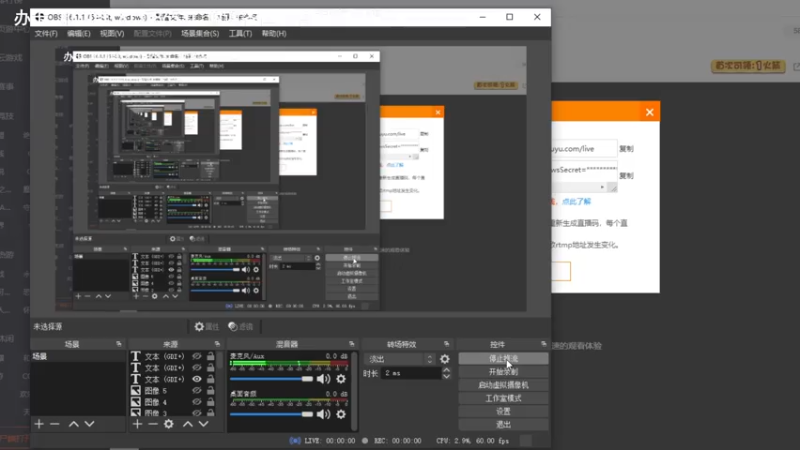The image size is (800, 450).
Task: Open 设置 in controls panel
Action: click(x=504, y=411)
